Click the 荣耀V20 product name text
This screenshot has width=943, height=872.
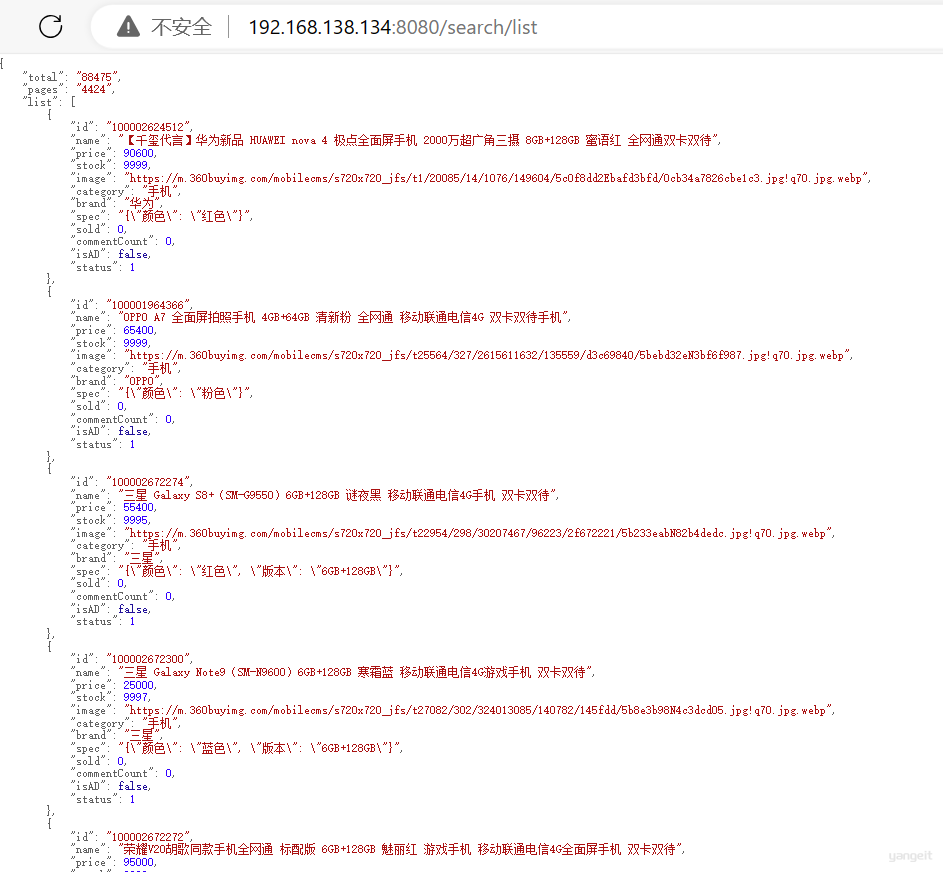pos(400,849)
